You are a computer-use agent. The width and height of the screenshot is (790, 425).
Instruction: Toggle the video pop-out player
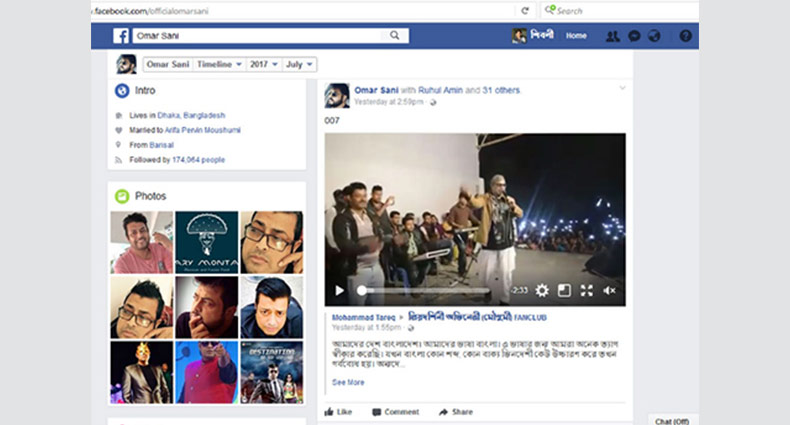[564, 290]
